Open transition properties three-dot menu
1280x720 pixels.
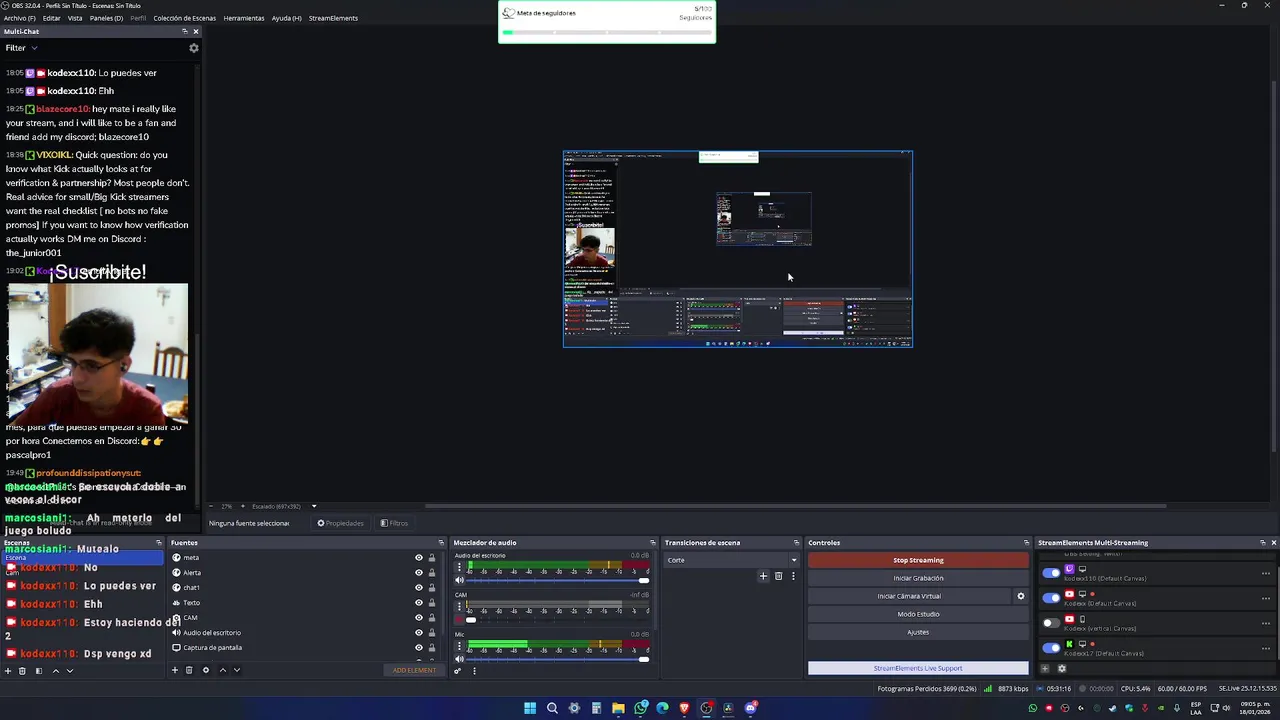click(793, 576)
